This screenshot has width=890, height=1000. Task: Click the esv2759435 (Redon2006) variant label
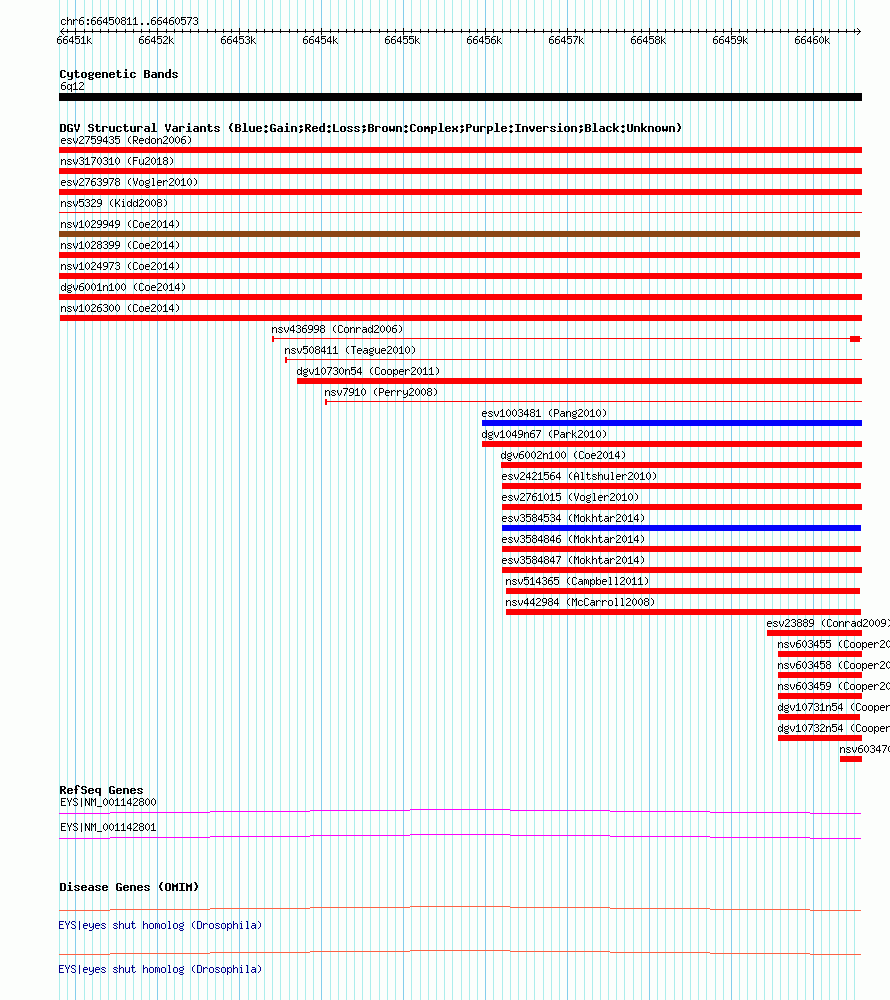[x=126, y=140]
